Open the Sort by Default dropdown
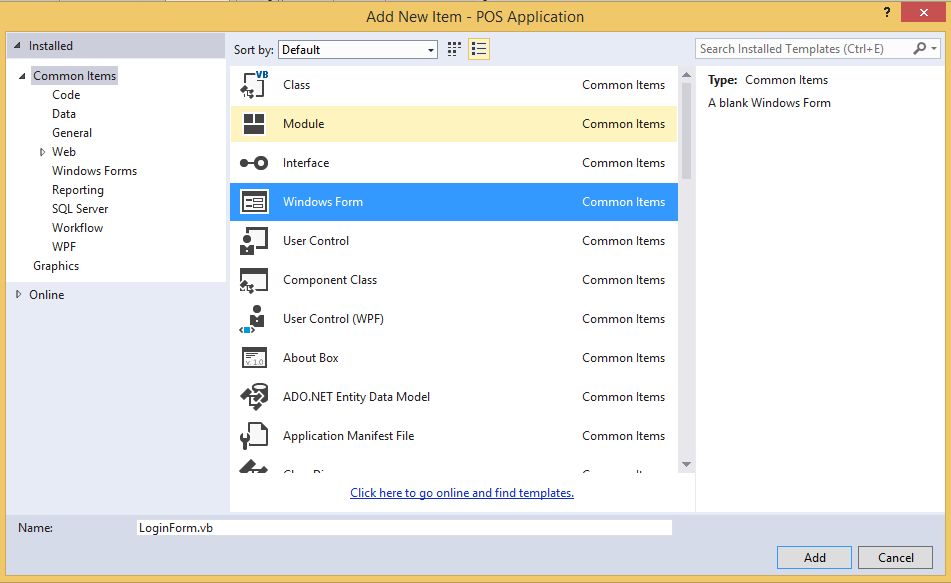Viewport: 951px width, 583px height. (358, 50)
